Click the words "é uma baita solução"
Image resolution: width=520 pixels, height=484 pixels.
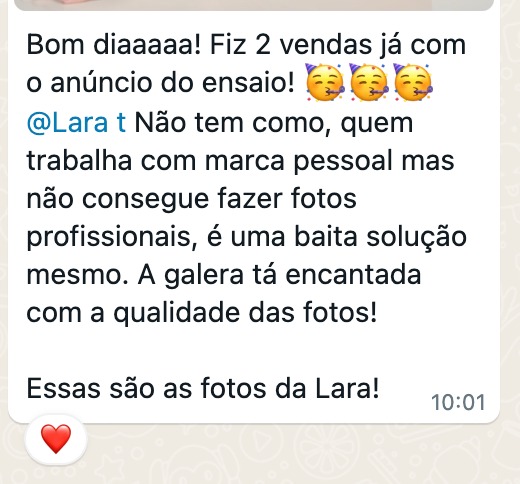coord(337,237)
